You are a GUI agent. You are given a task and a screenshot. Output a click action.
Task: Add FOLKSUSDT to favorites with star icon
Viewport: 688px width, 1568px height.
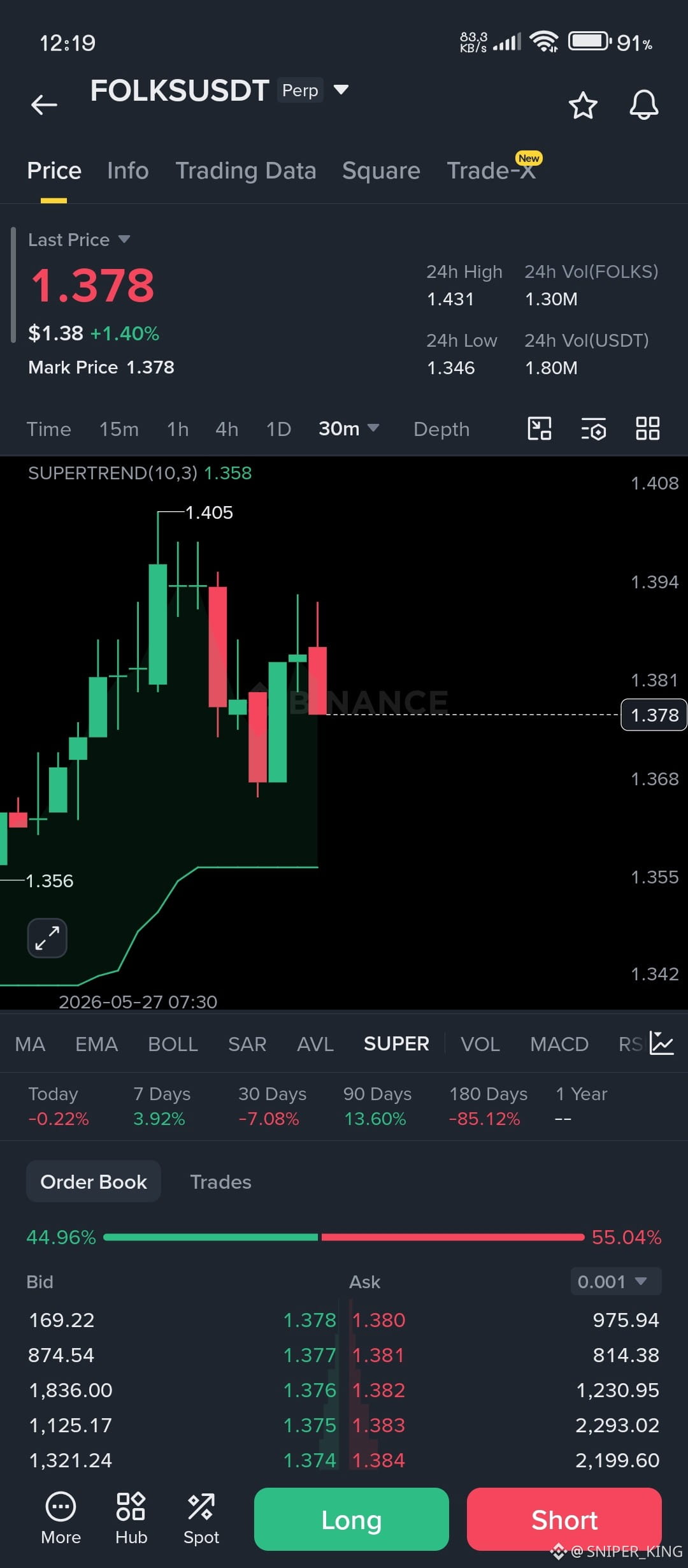[x=583, y=105]
